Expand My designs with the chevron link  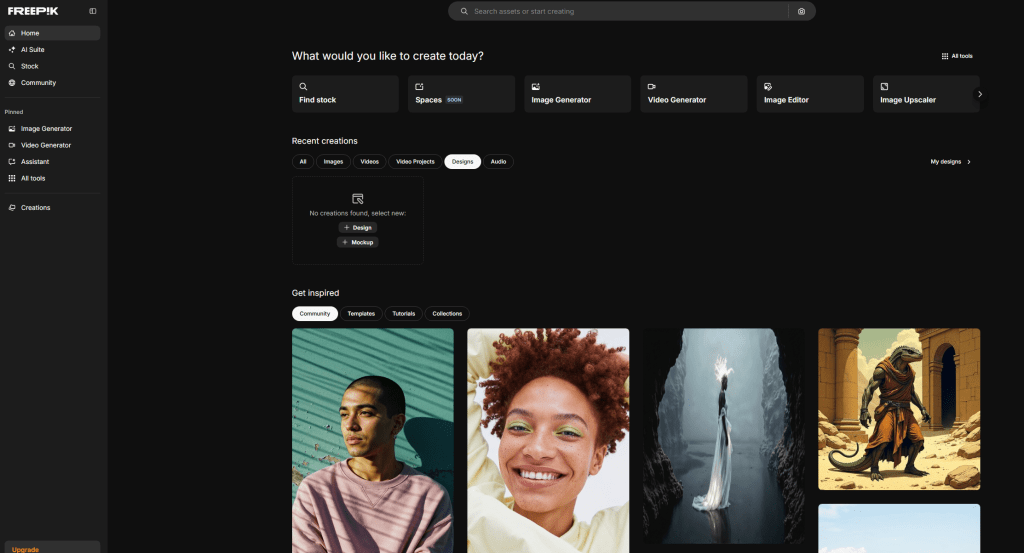(x=950, y=162)
